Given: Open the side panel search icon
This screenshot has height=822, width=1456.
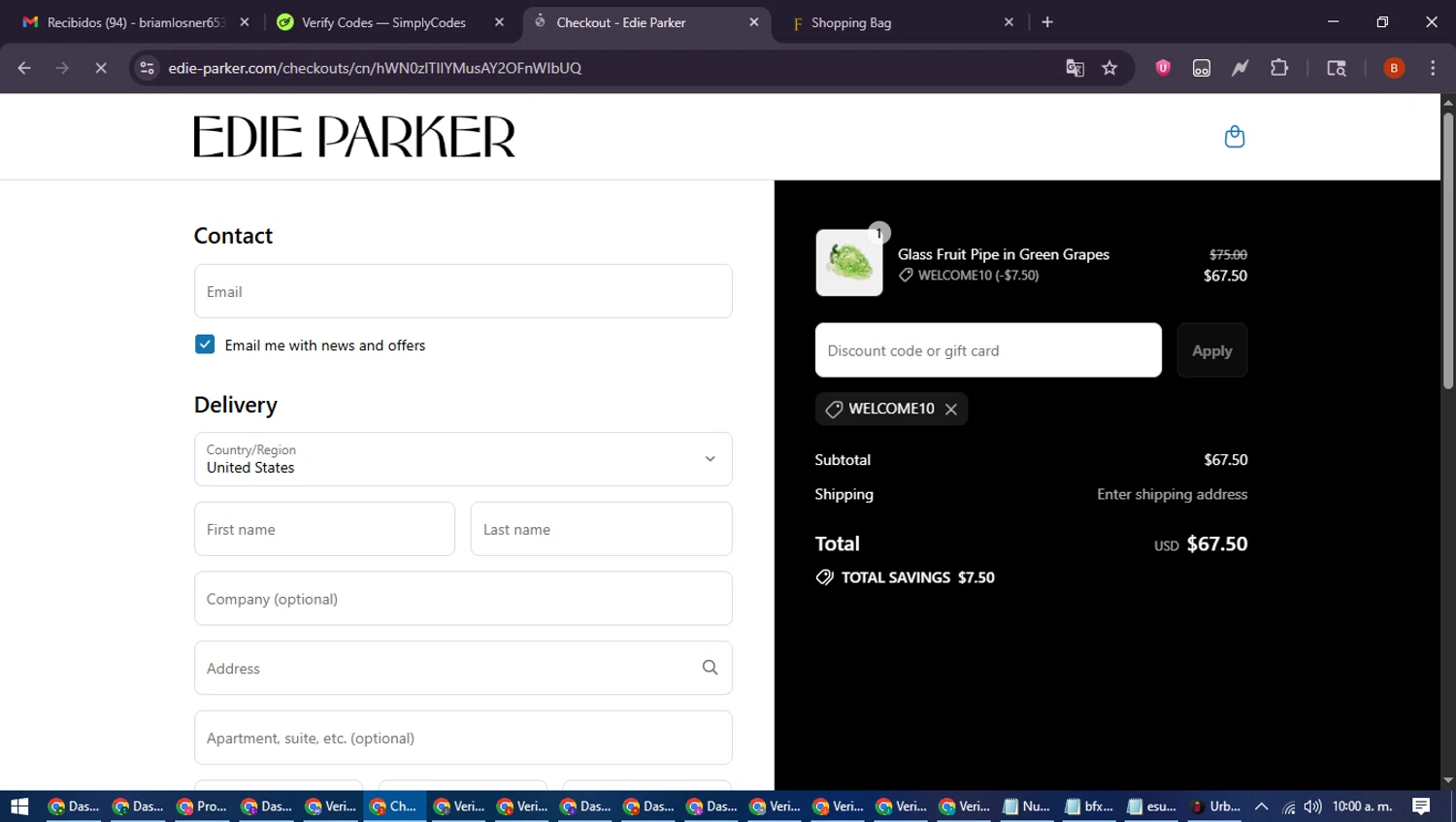Looking at the screenshot, I should click(x=1337, y=68).
